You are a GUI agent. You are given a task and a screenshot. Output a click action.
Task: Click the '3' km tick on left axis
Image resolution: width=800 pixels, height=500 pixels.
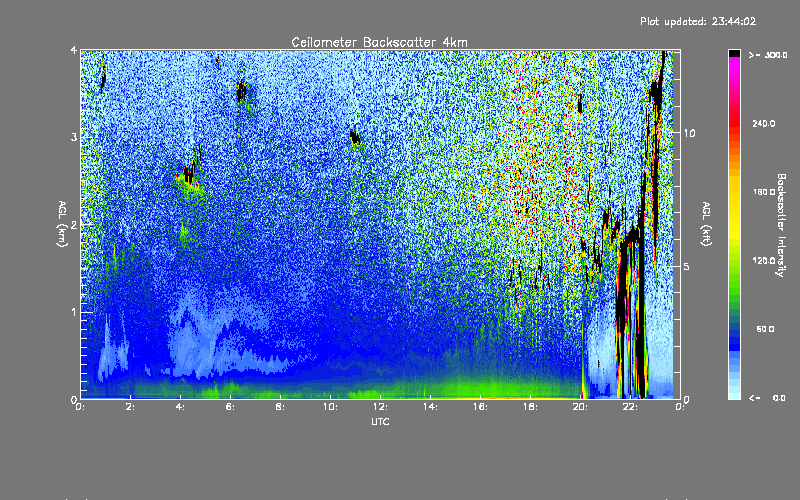[73, 137]
